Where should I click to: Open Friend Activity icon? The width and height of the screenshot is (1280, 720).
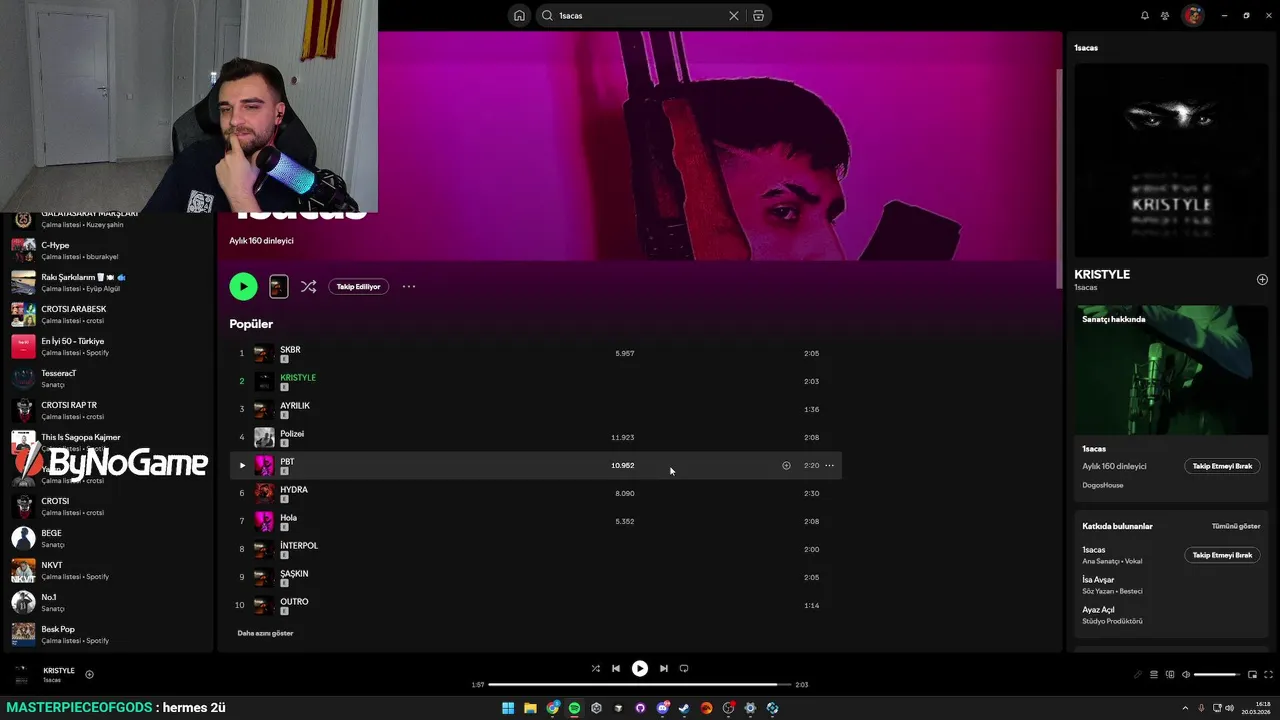[x=1165, y=16]
